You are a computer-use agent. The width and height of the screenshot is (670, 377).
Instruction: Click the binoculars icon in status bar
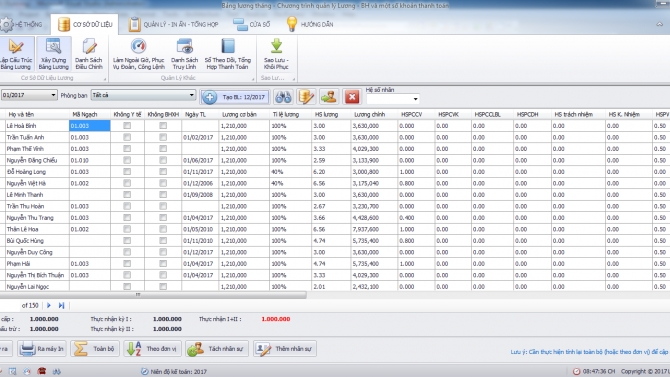point(56,371)
